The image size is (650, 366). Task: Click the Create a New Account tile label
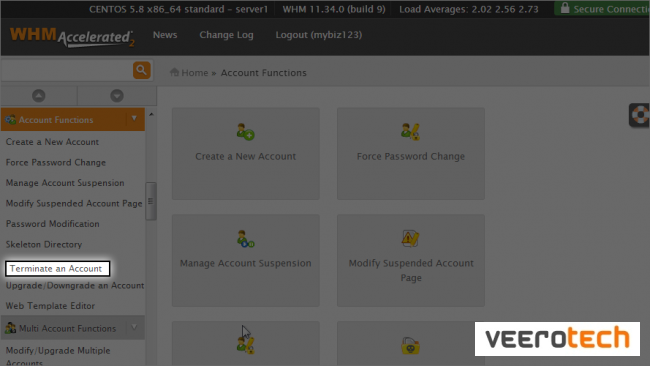tap(245, 156)
